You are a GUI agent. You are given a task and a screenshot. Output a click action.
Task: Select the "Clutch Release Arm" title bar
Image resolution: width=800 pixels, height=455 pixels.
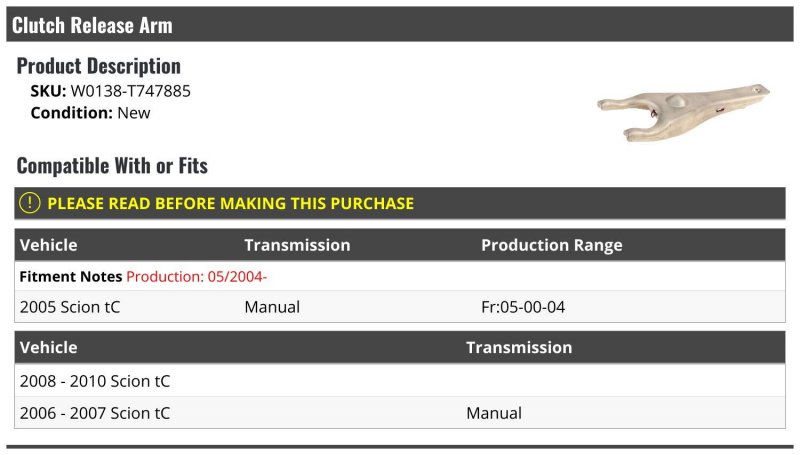tap(92, 25)
